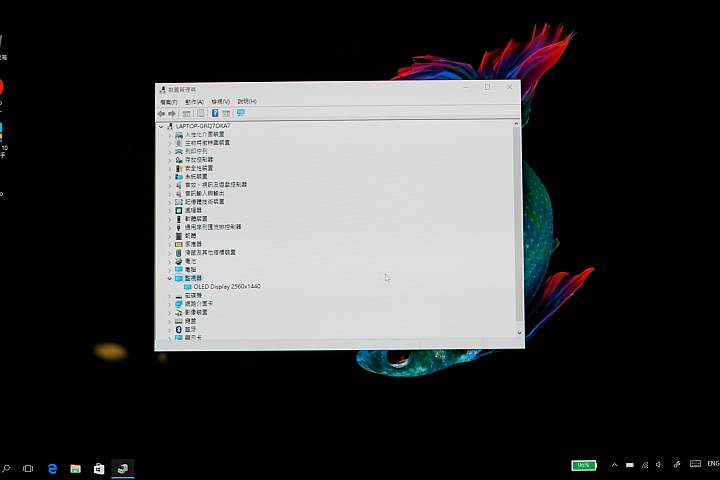Select the Biometric devices (生物特徵辨識裝置) row
This screenshot has width=720, height=480.
[x=207, y=143]
